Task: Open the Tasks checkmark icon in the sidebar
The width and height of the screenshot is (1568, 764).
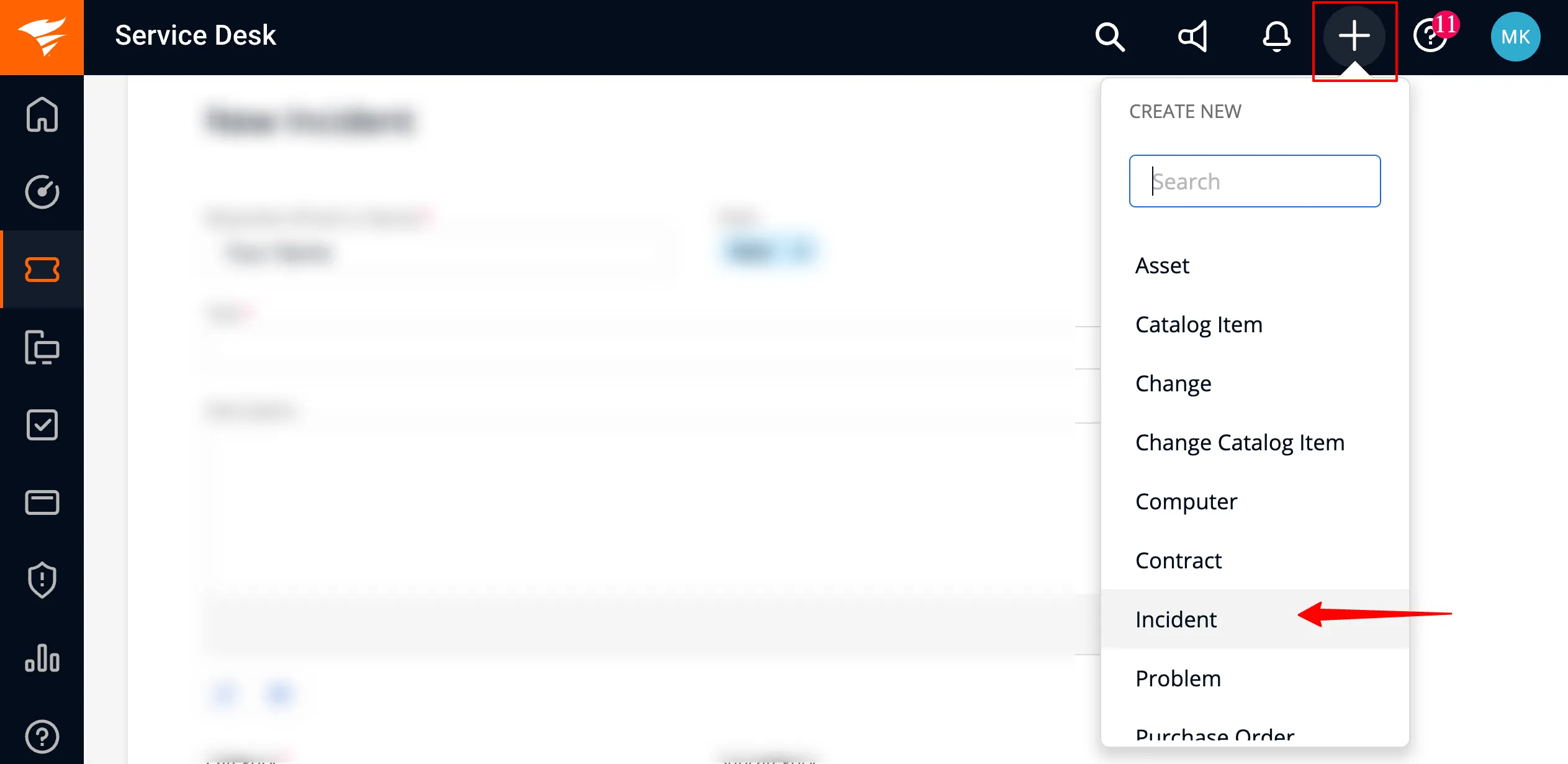Action: point(42,425)
